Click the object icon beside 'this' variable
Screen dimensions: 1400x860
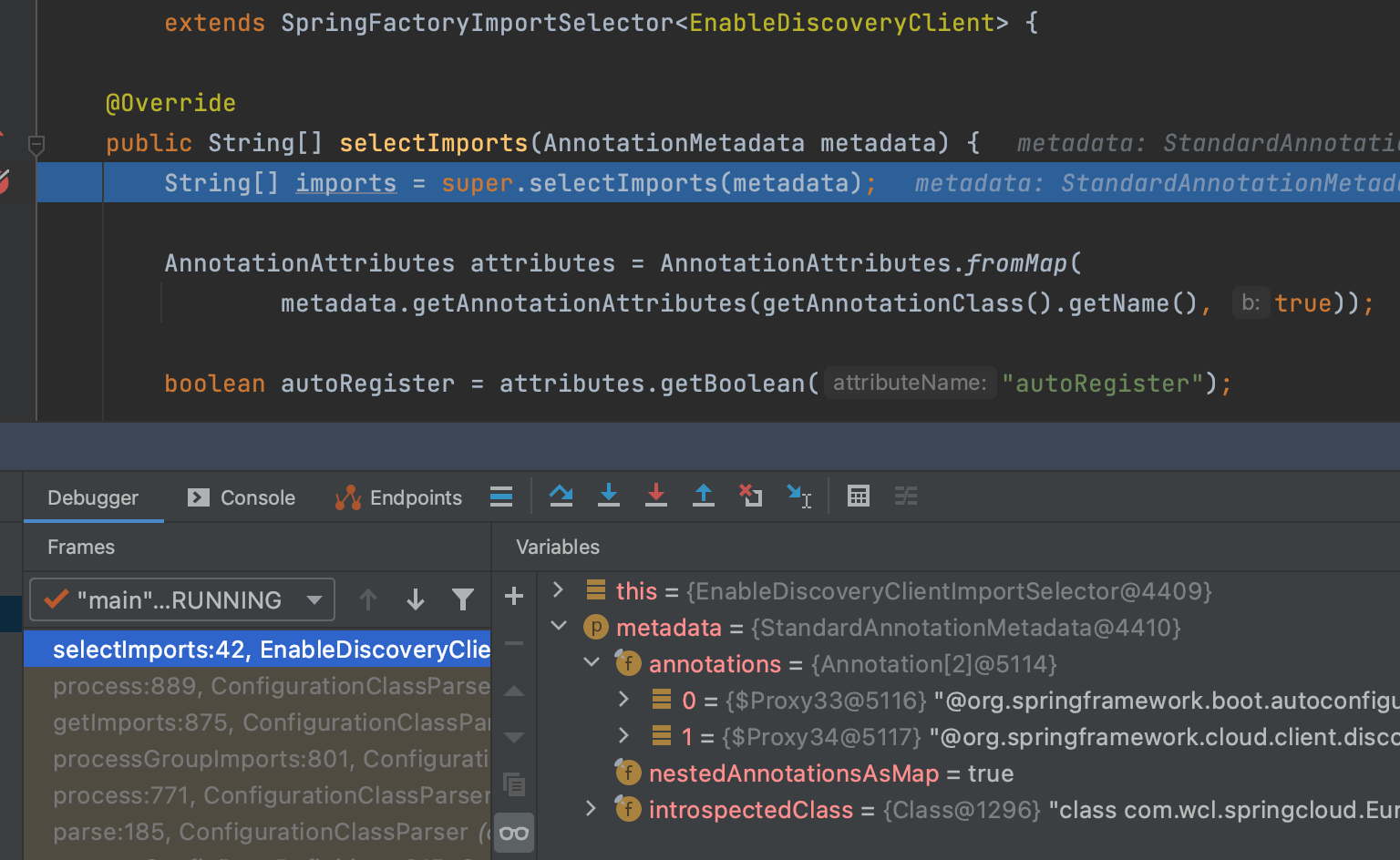tap(596, 590)
